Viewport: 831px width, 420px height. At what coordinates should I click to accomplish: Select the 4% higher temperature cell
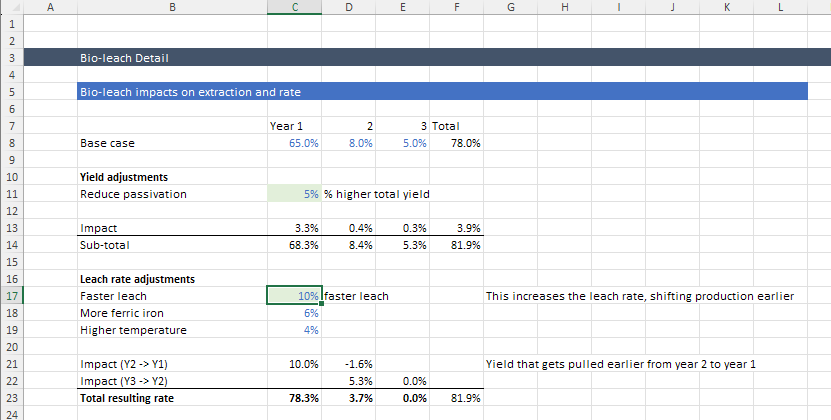(x=295, y=330)
